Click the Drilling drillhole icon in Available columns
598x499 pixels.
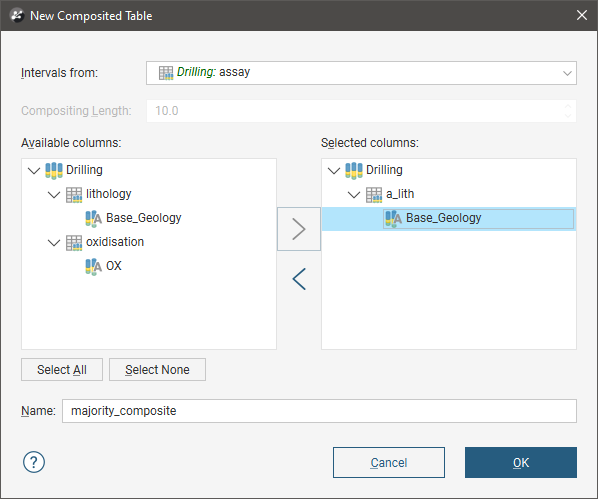(54, 170)
